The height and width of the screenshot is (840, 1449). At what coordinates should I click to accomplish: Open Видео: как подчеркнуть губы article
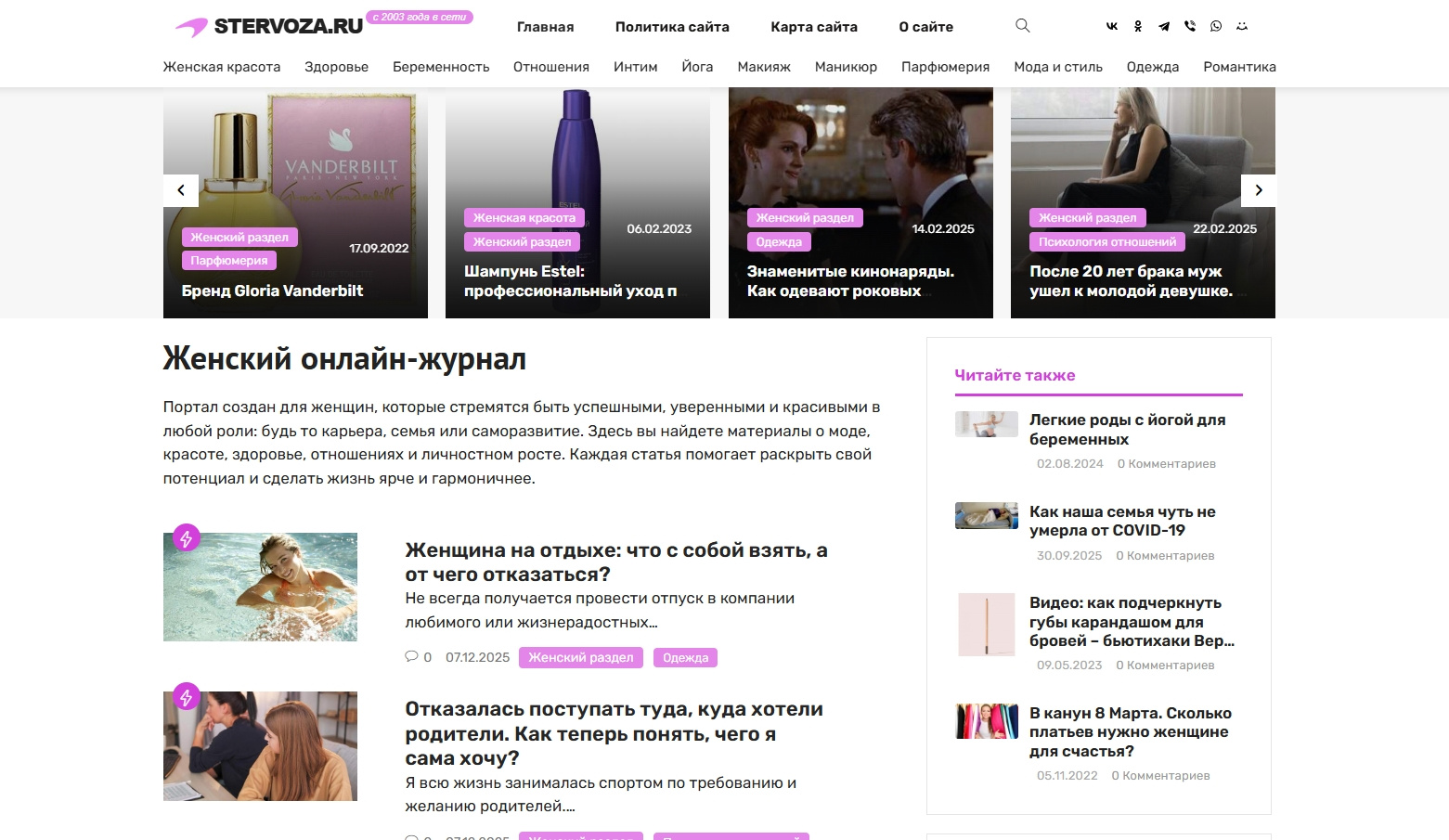pyautogui.click(x=1132, y=622)
